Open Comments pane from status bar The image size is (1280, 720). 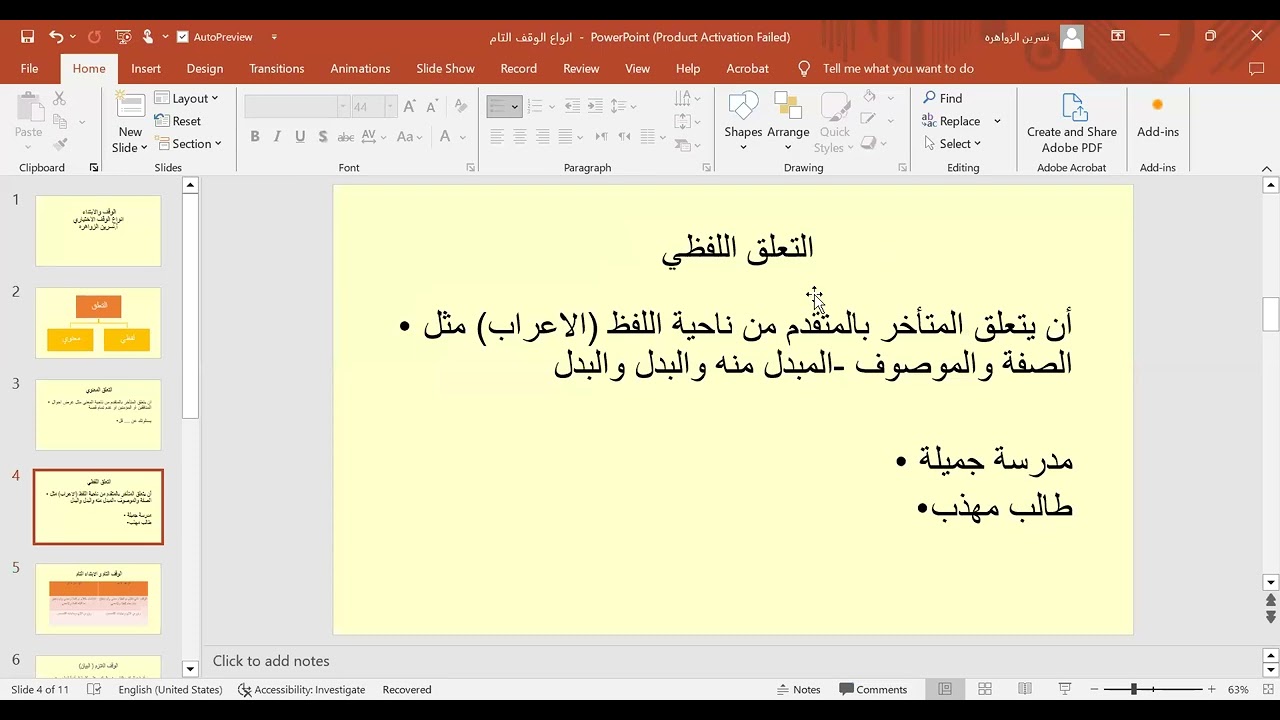click(x=873, y=690)
